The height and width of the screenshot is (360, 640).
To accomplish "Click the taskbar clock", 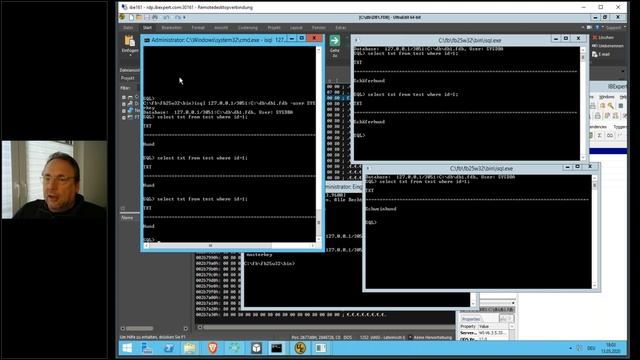I will pyautogui.click(x=611, y=348).
